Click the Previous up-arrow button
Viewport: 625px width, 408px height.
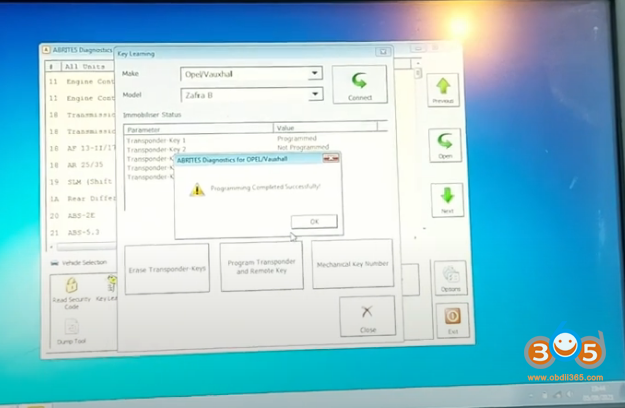pos(443,90)
